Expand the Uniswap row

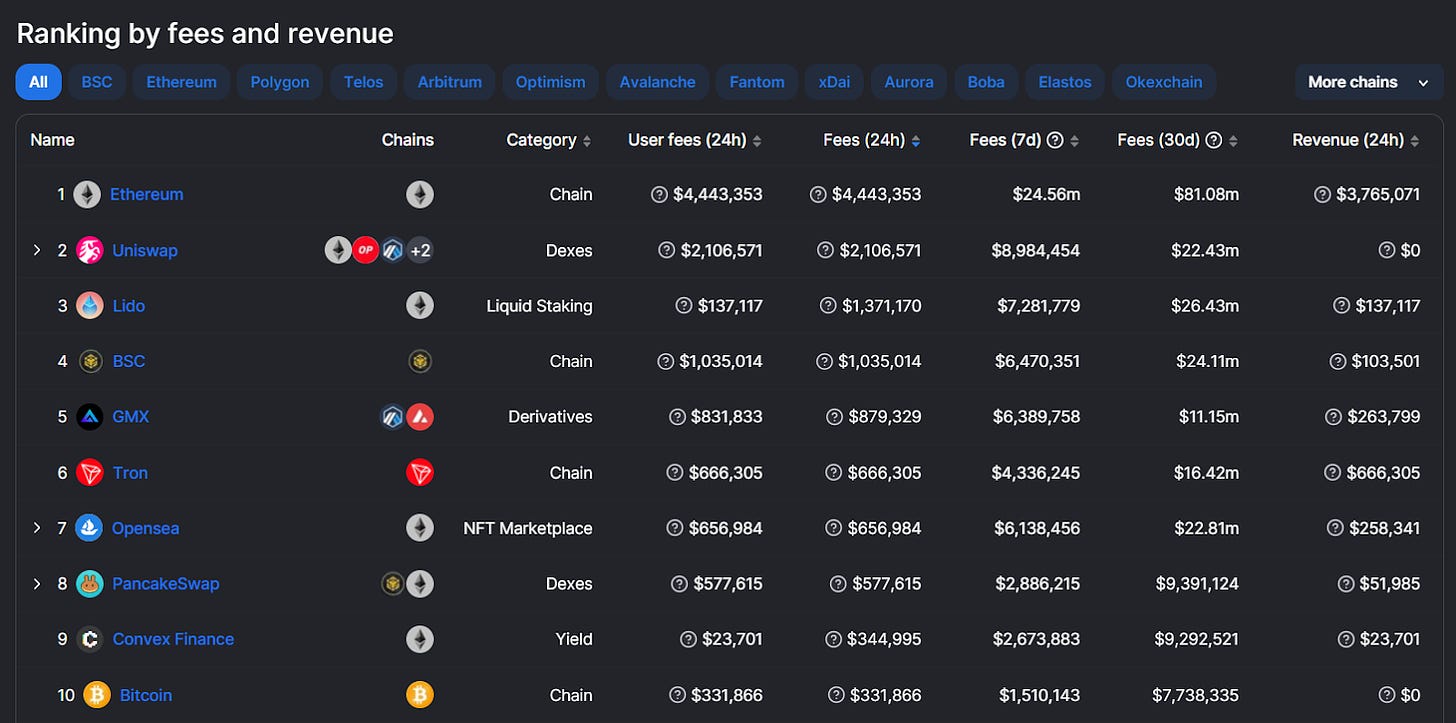click(37, 250)
